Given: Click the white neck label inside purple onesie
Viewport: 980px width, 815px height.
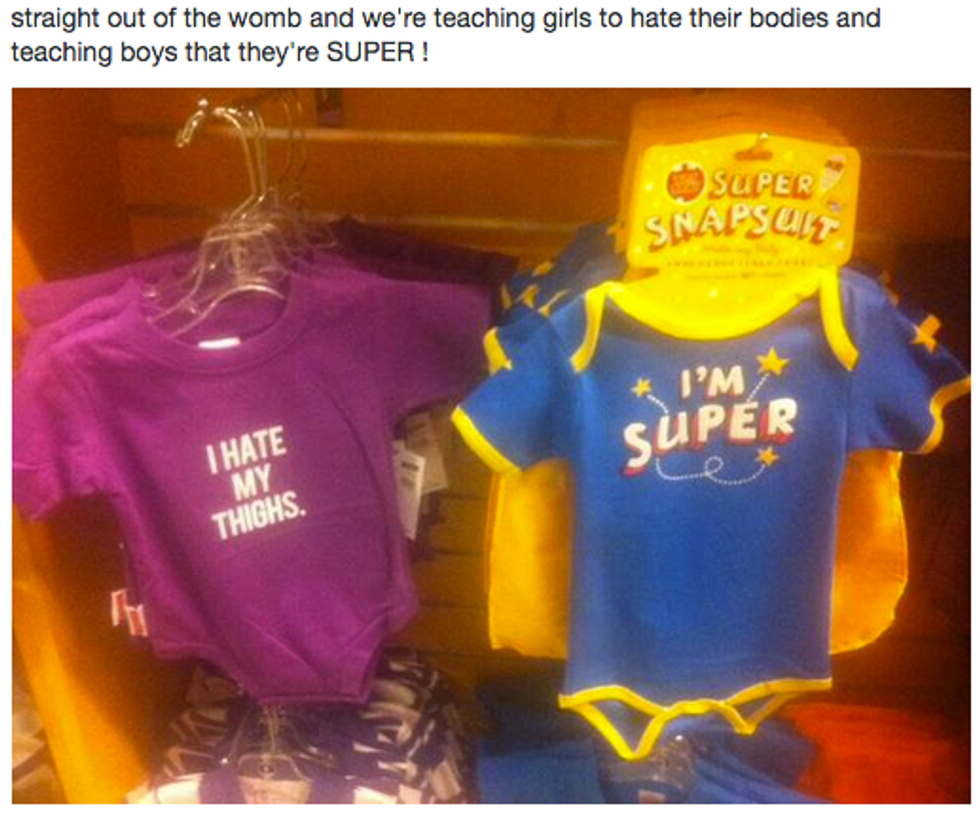Looking at the screenshot, I should [x=218, y=343].
